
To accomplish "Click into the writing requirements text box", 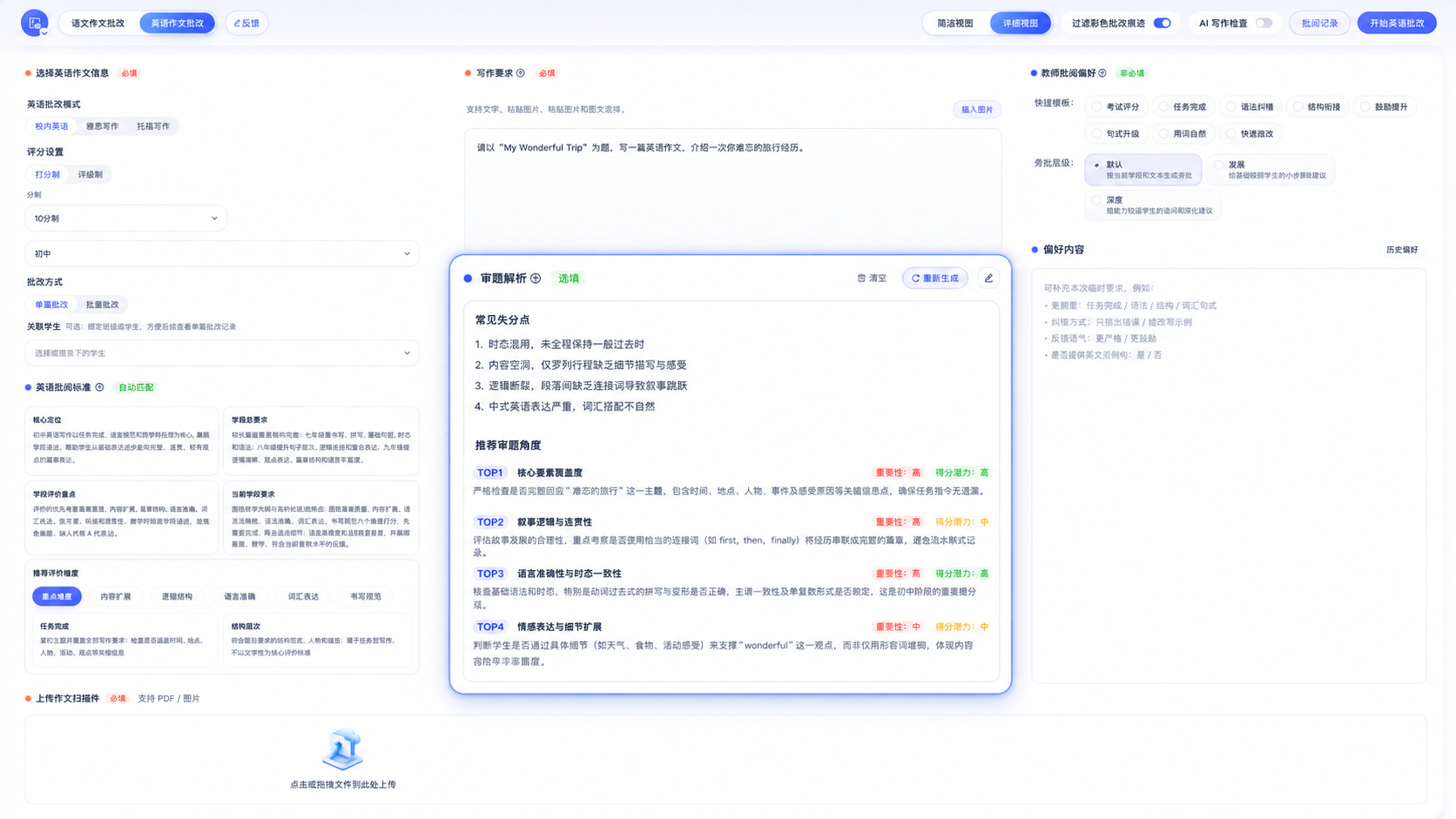I will (x=732, y=190).
